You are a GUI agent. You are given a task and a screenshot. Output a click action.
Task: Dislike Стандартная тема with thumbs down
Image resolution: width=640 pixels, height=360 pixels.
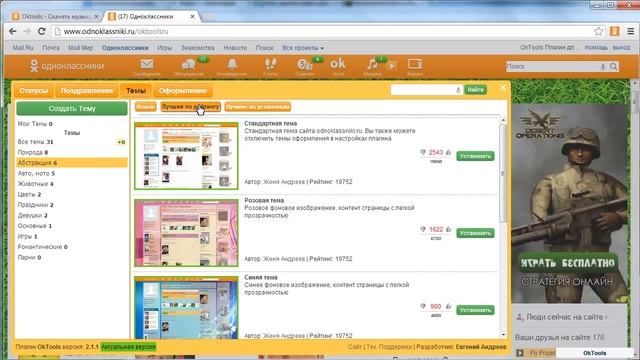[x=423, y=152]
